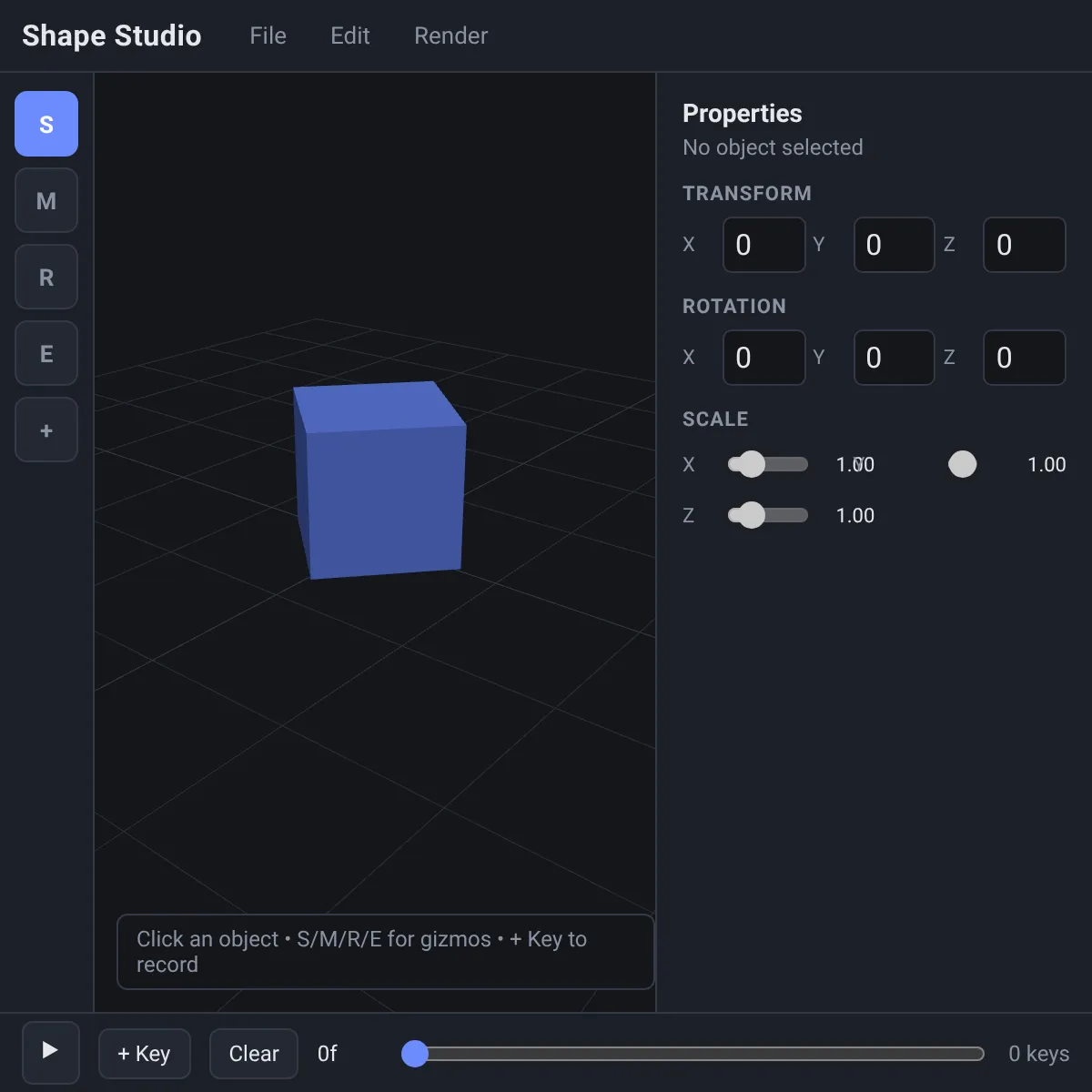1092x1092 pixels.
Task: Focus the Rotation Z input field
Action: tap(1025, 358)
